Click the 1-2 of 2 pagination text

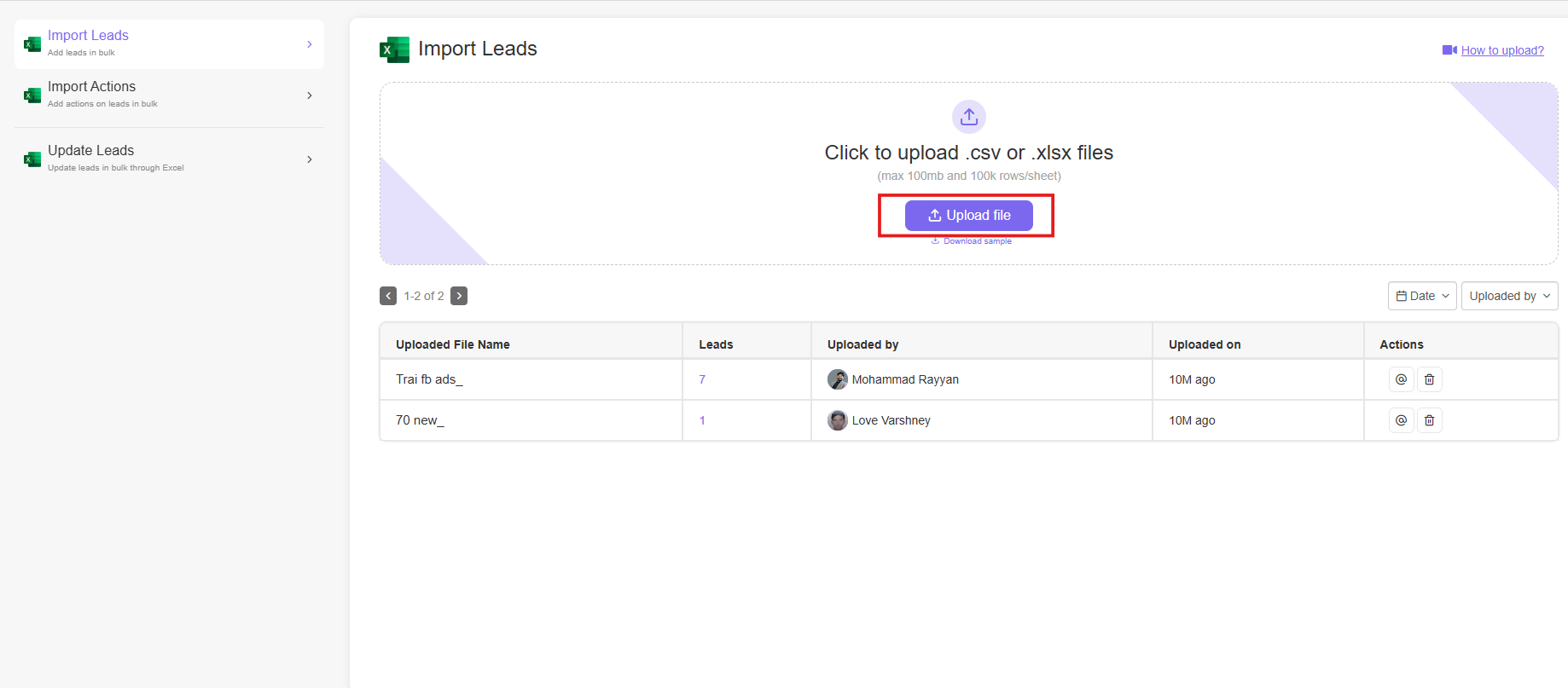[424, 296]
